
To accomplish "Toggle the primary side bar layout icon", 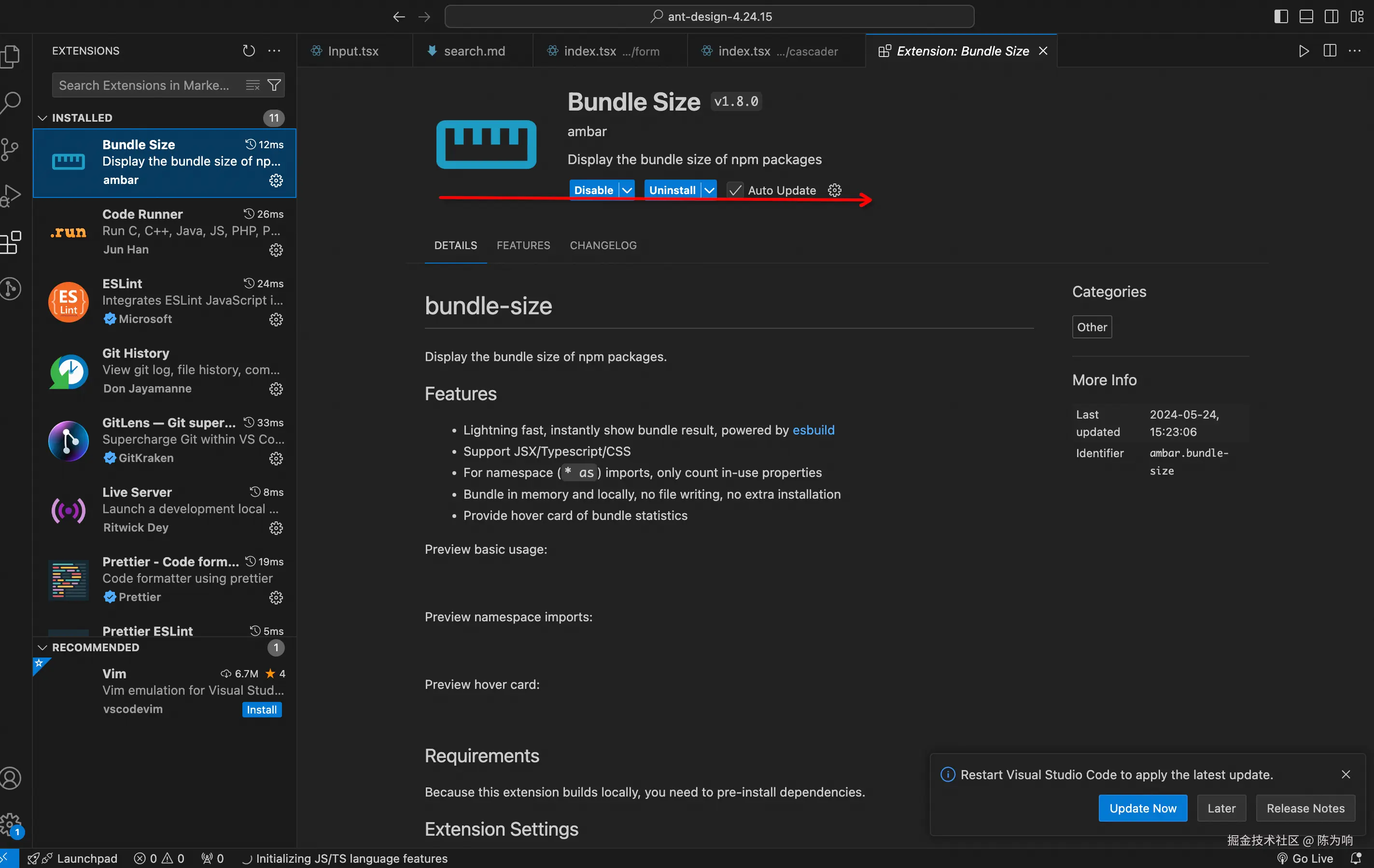I will [1280, 16].
